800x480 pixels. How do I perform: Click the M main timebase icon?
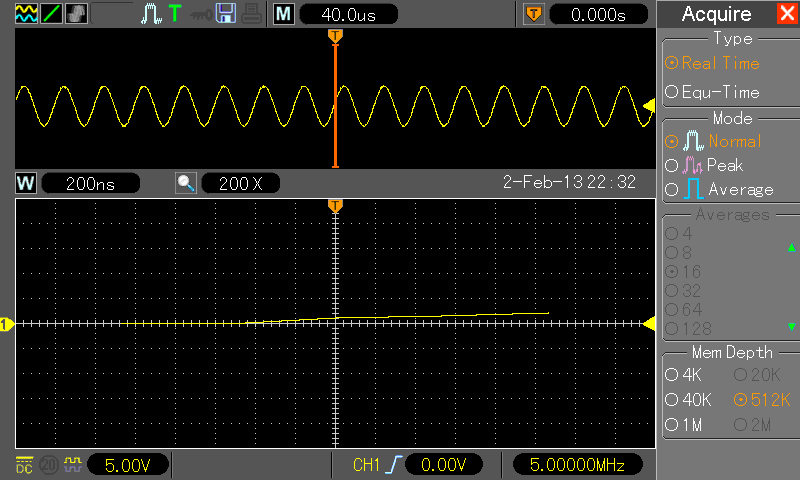(284, 14)
